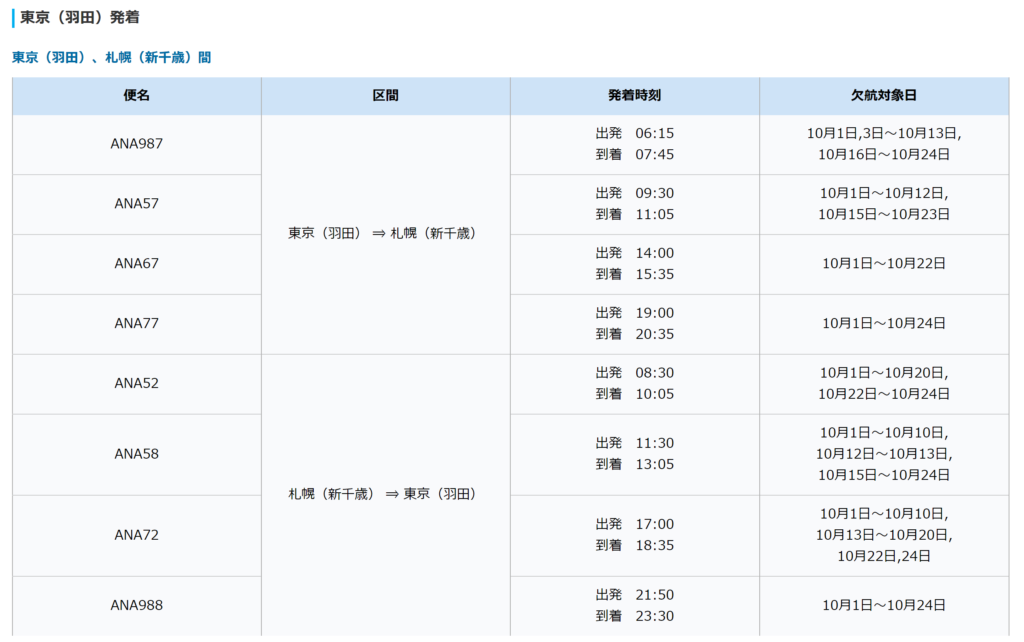
Task: Click cancellation dates 10月13日～10月20日,
Action: coord(884,536)
